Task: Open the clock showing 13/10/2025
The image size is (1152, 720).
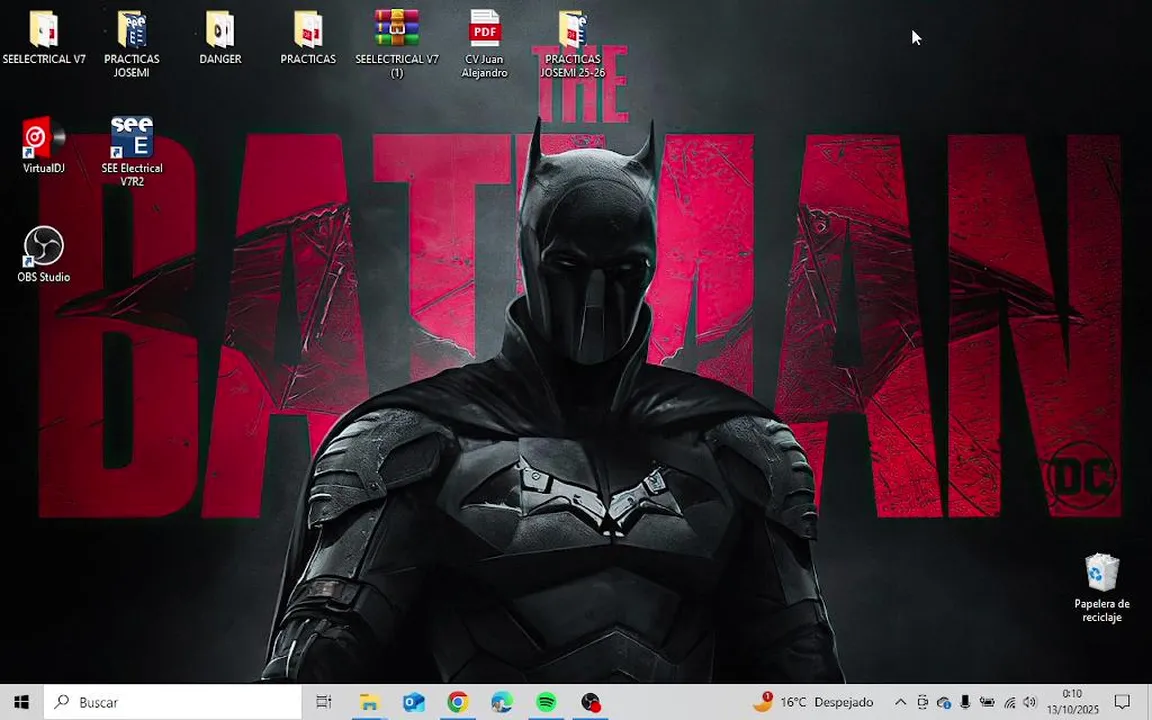Action: pos(1073,702)
